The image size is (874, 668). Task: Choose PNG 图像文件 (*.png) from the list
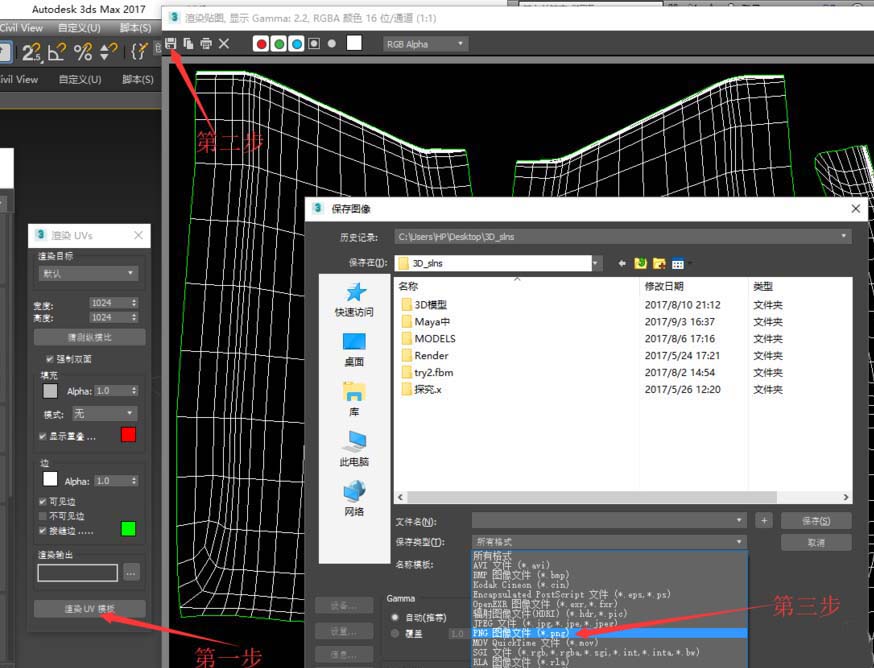click(x=609, y=633)
